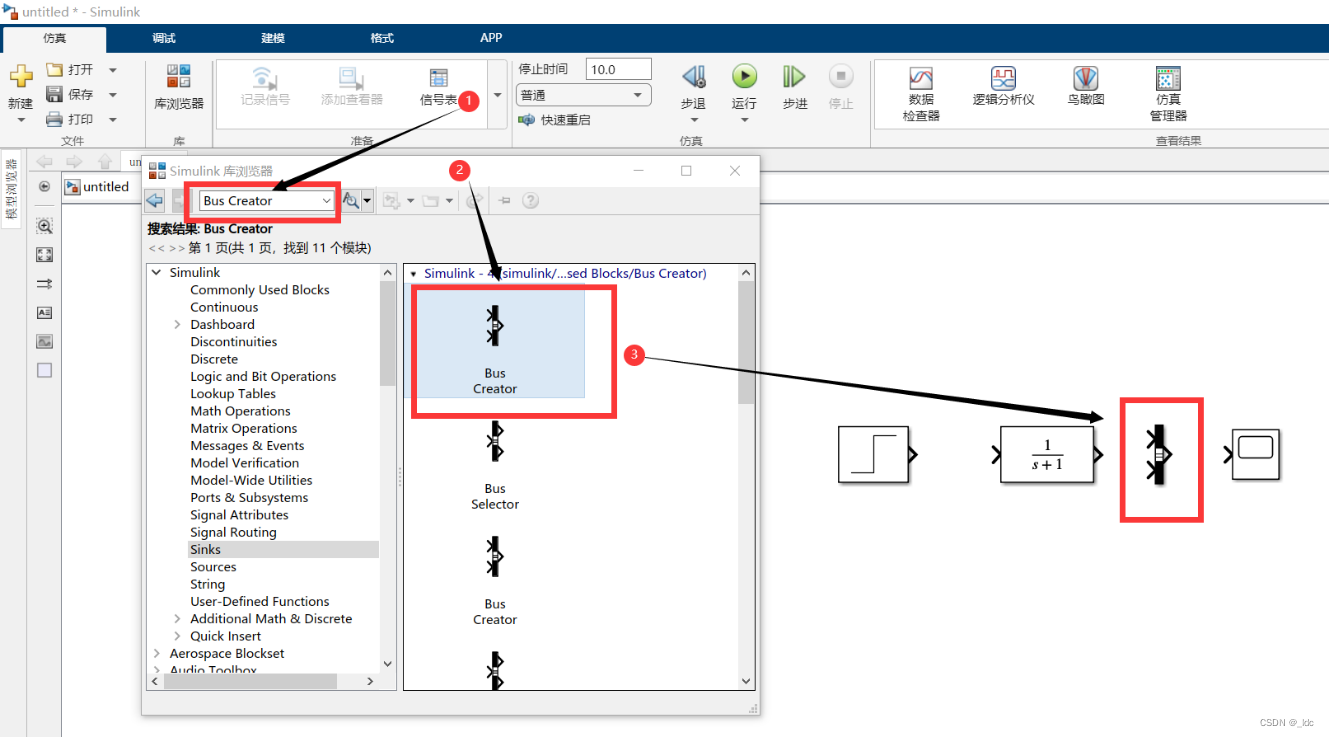The image size is (1329, 737).
Task: Click the 添加查看器 add viewer icon
Action: tap(351, 78)
